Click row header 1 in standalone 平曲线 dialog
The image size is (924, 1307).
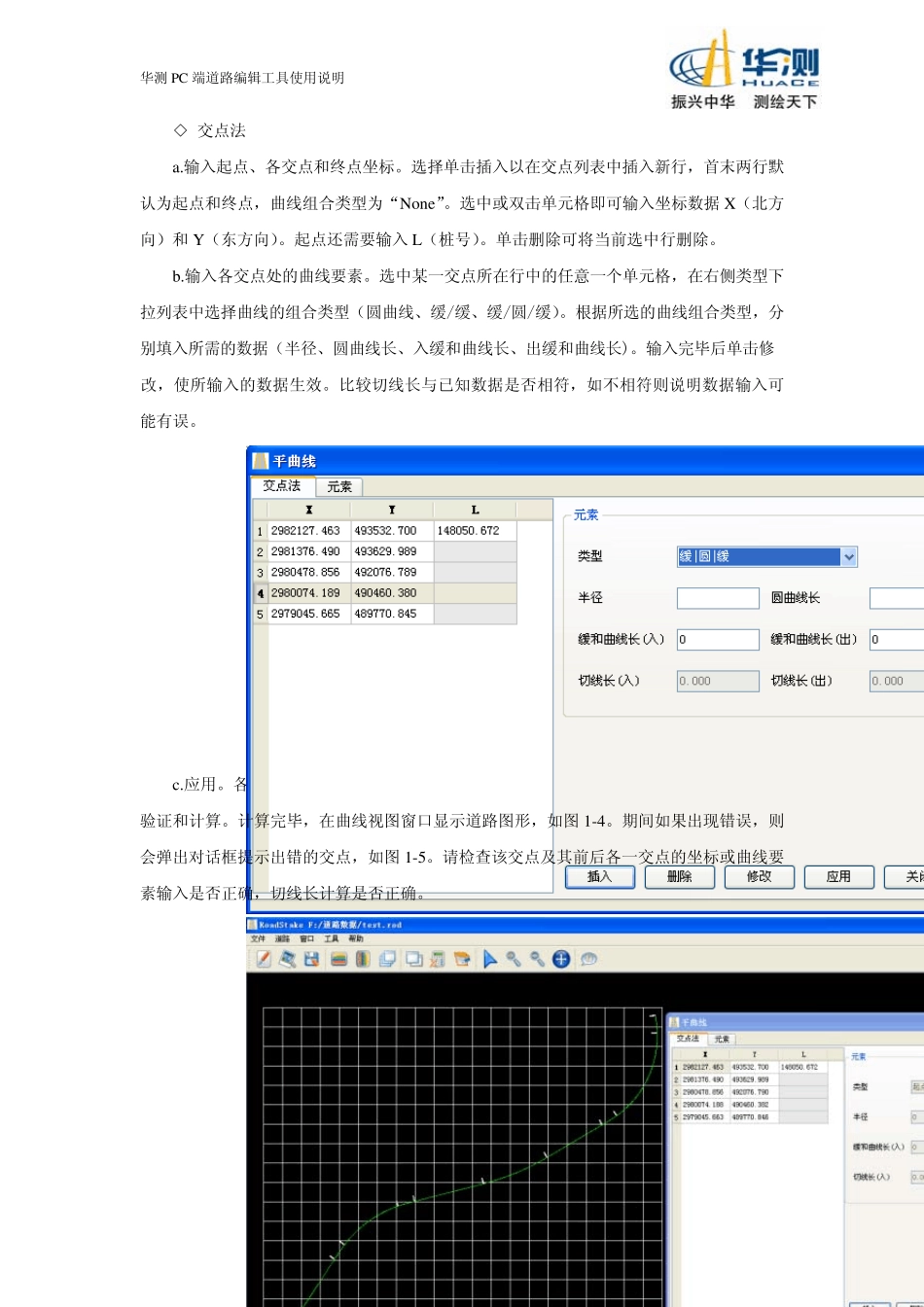point(260,531)
